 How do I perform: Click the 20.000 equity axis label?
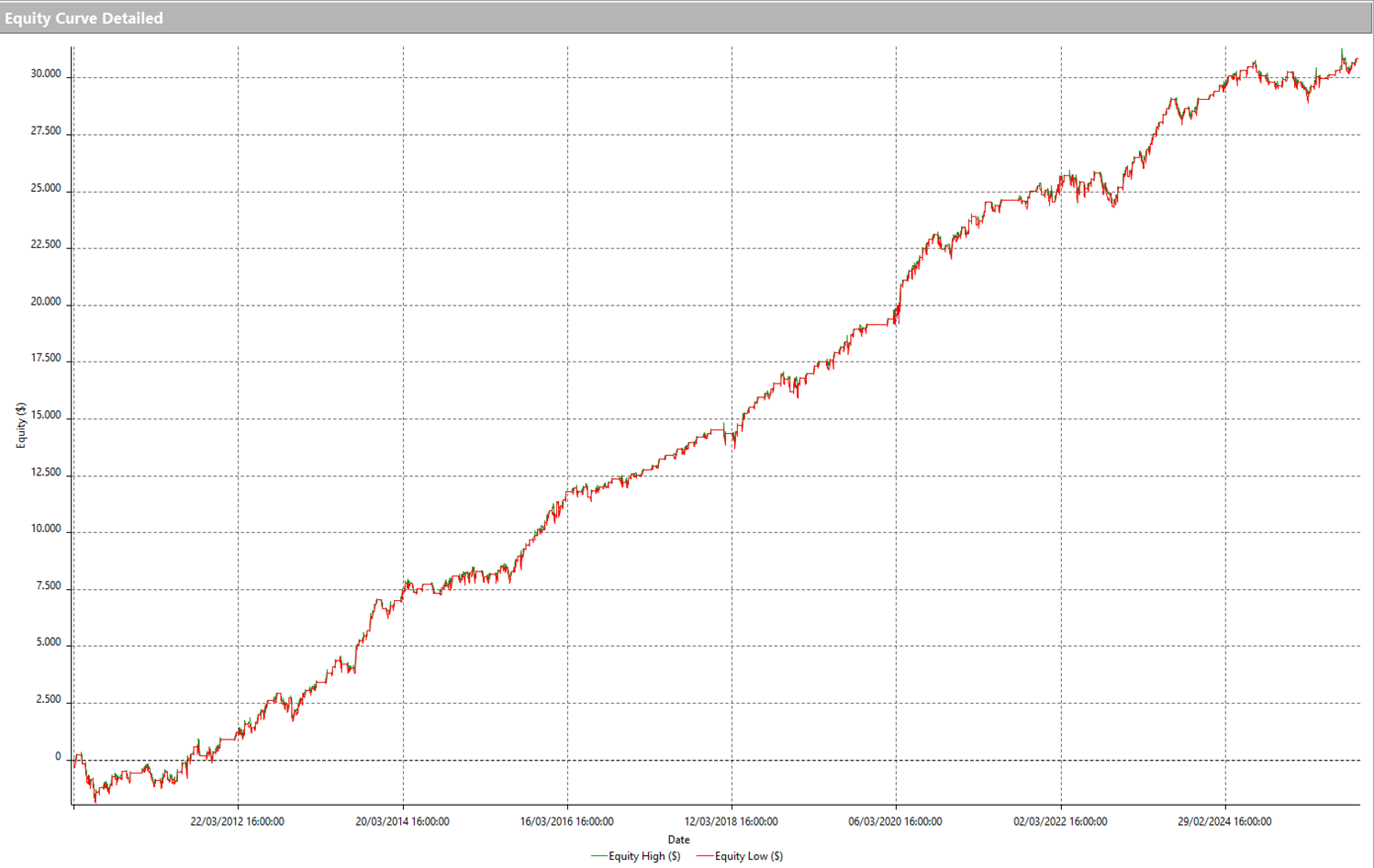coord(46,302)
